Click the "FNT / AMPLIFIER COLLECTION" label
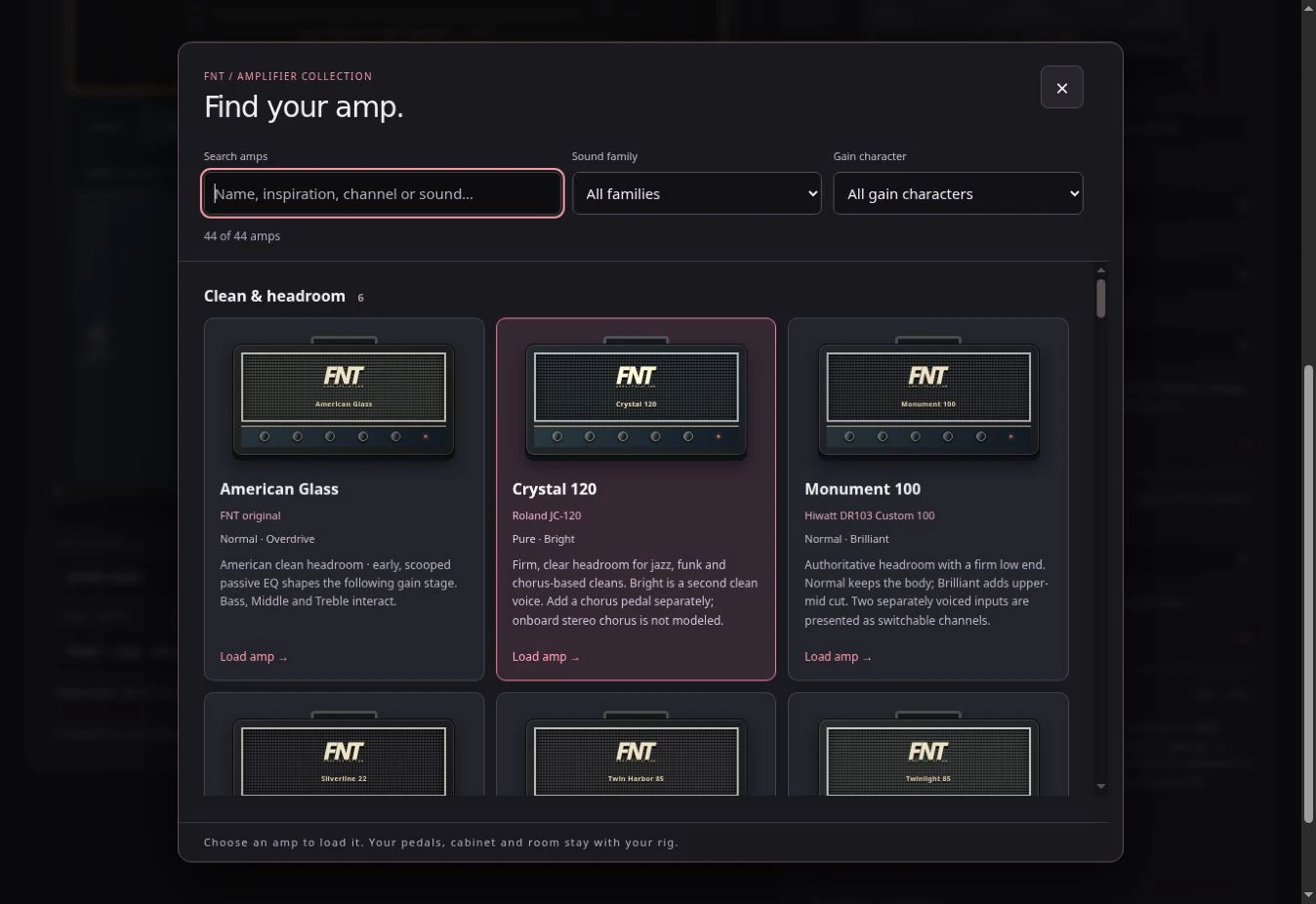The width and height of the screenshot is (1316, 904). pyautogui.click(x=288, y=76)
